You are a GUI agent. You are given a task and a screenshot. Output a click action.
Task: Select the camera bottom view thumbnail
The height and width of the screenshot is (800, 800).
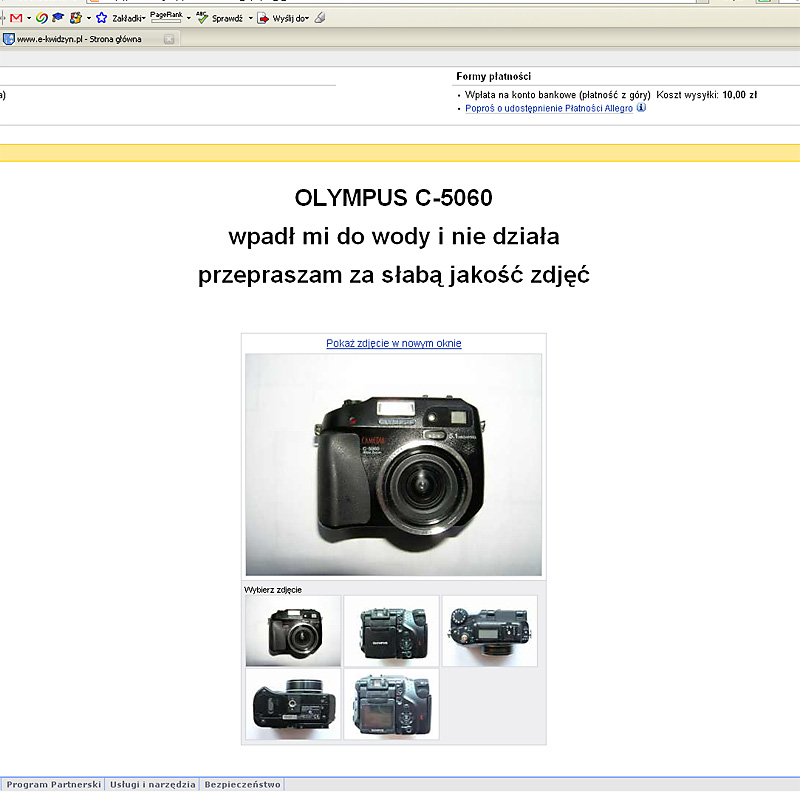293,705
